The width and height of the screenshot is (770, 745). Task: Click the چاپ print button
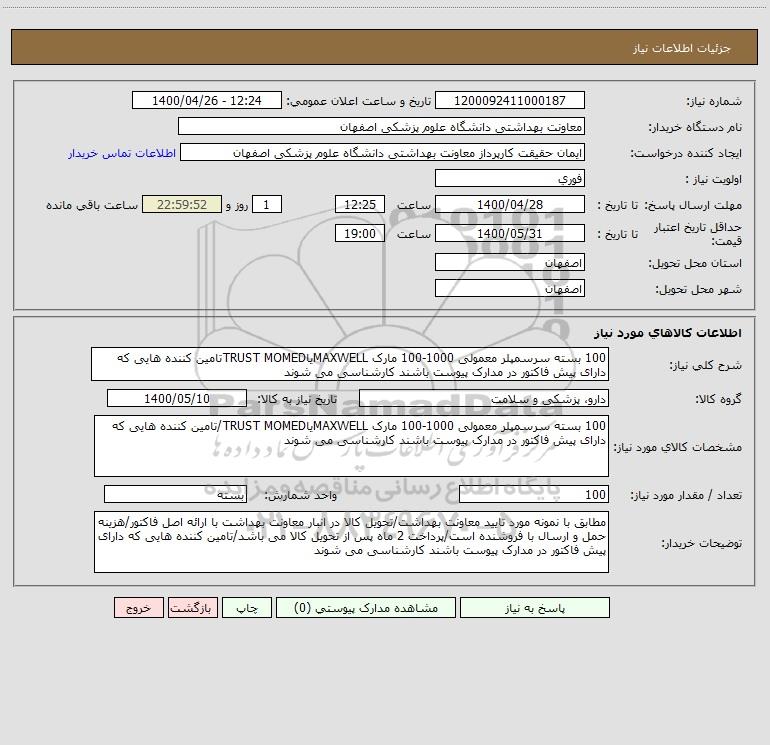click(247, 608)
